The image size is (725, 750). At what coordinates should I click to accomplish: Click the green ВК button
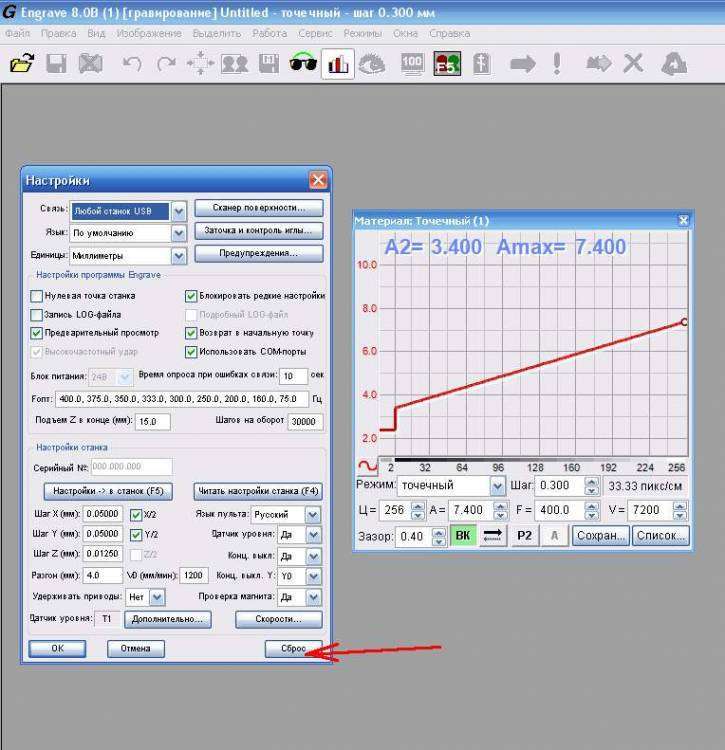click(462, 536)
